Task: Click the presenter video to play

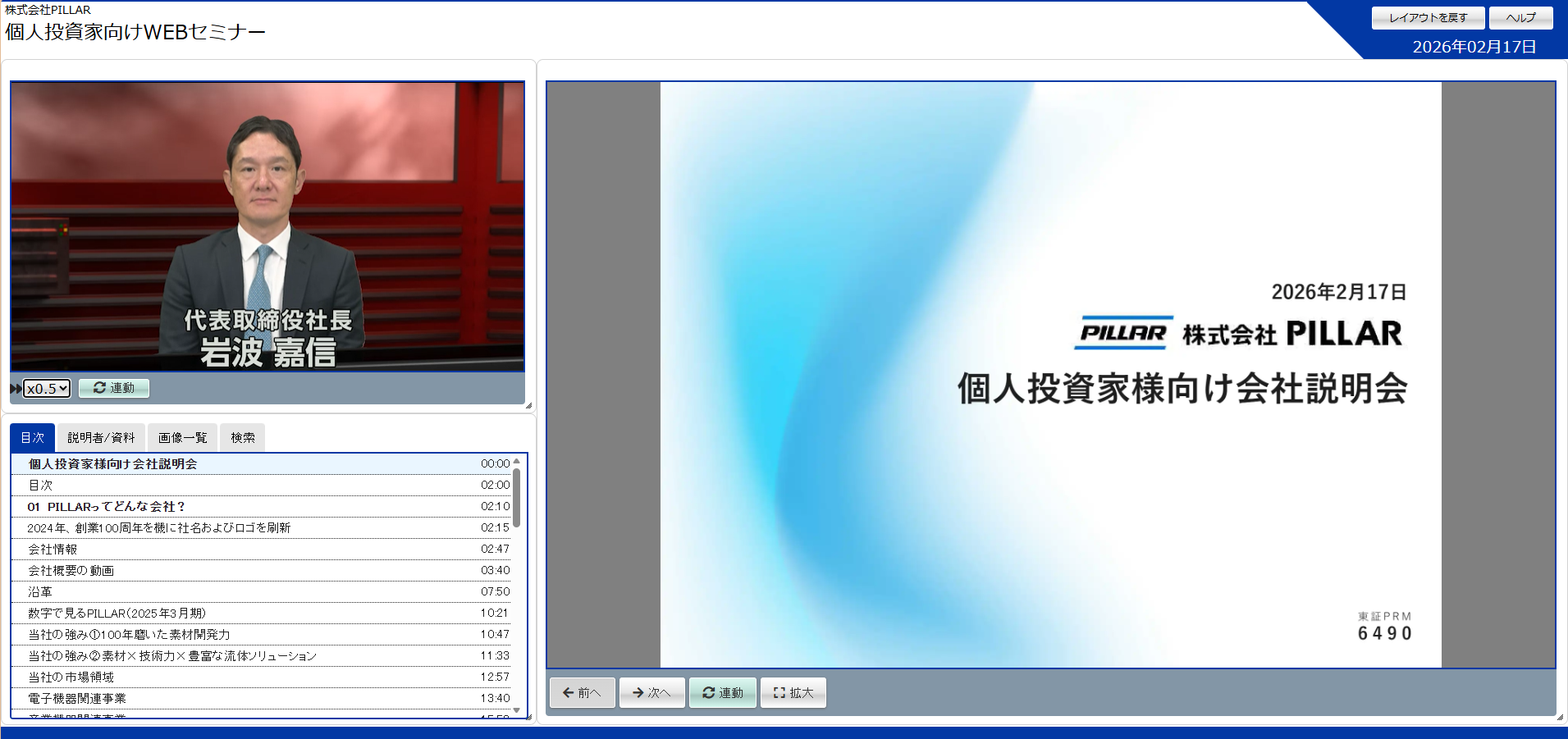Action: point(267,226)
